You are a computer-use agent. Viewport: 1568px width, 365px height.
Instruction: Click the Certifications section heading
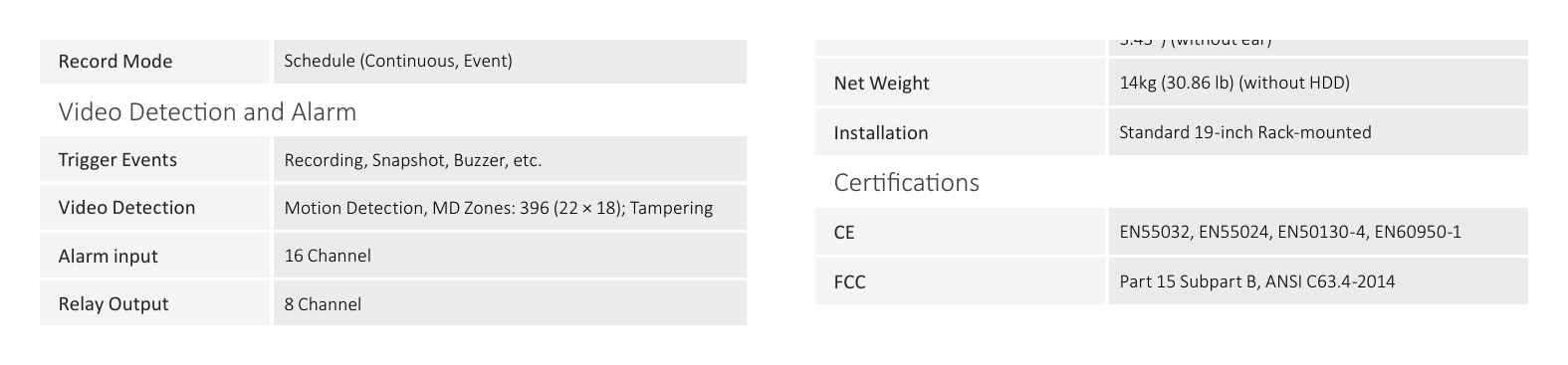(x=907, y=182)
